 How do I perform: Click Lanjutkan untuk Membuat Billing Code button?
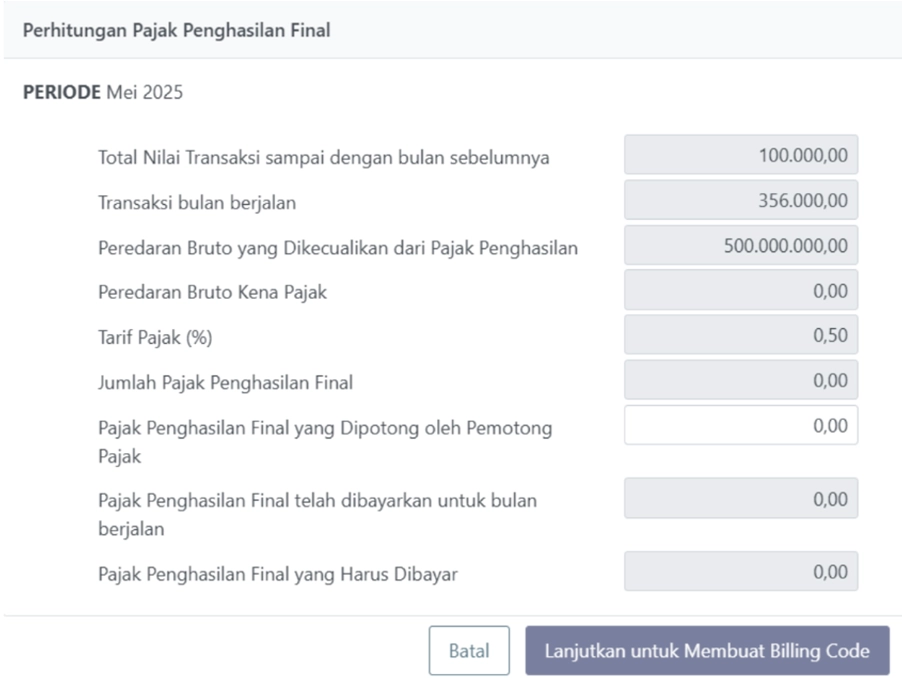click(x=707, y=651)
